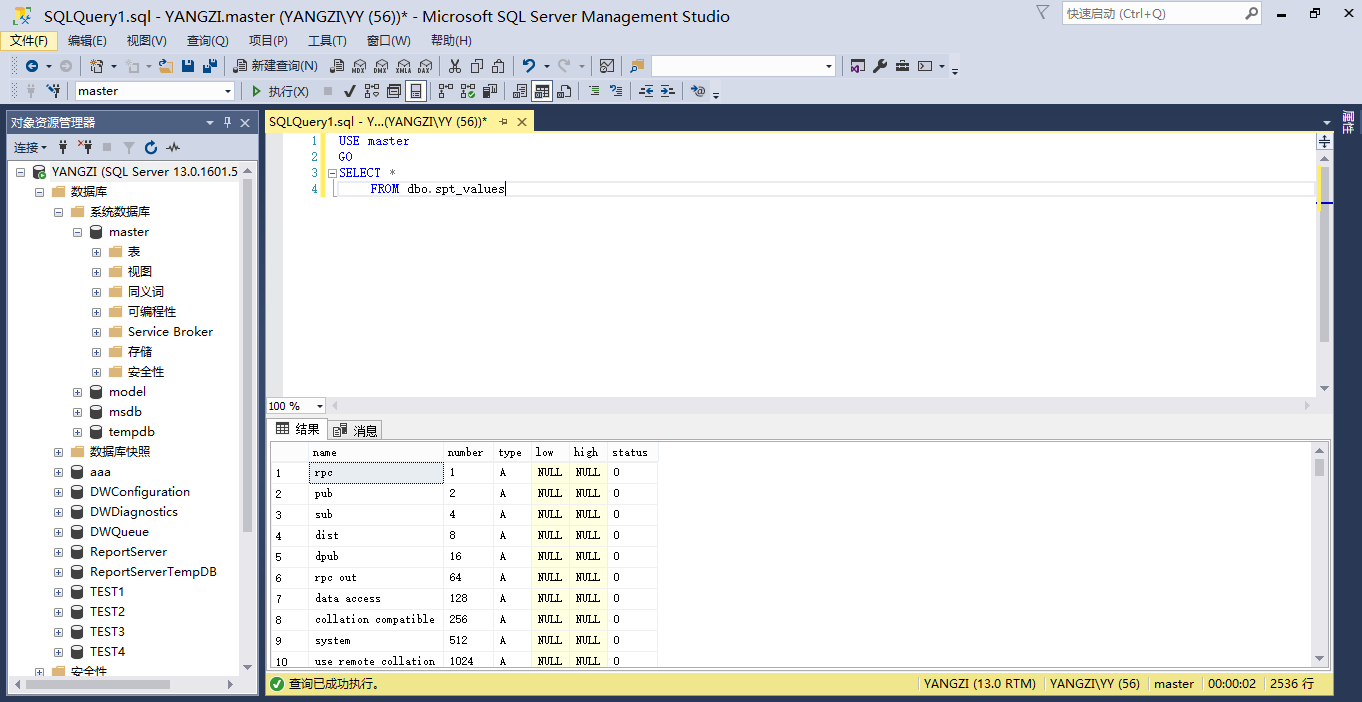The image size is (1362, 702).
Task: Open Activity Monitor icon in Object Explorer toolbar
Action: tap(172, 146)
